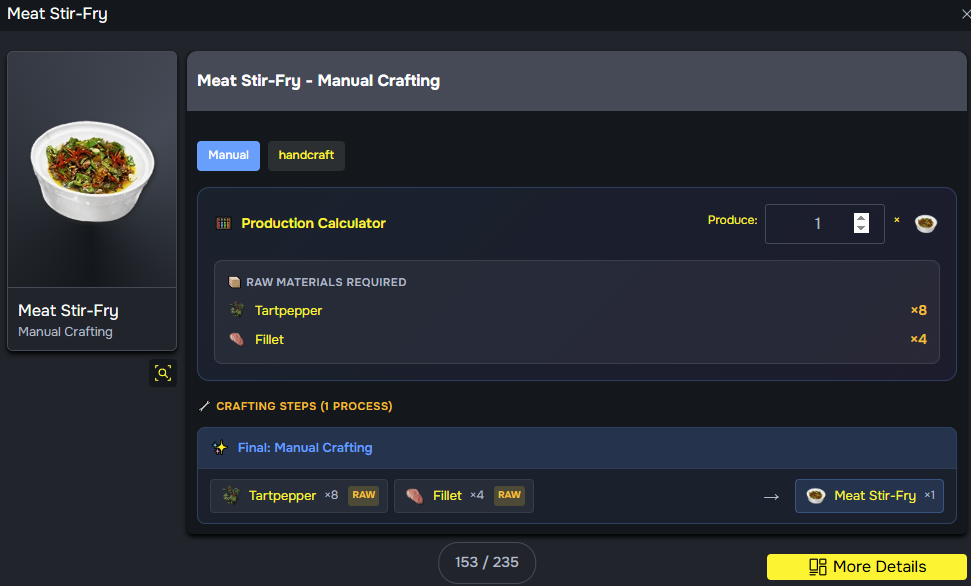The image size is (971, 586).
Task: Increase produce quantity with up arrow
Action: pos(861,218)
